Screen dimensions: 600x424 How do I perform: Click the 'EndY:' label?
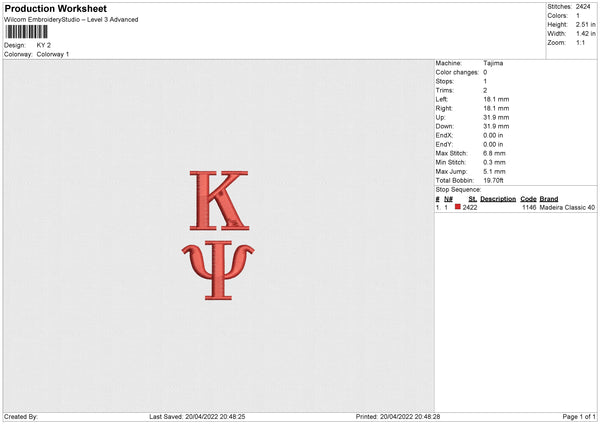click(x=444, y=144)
